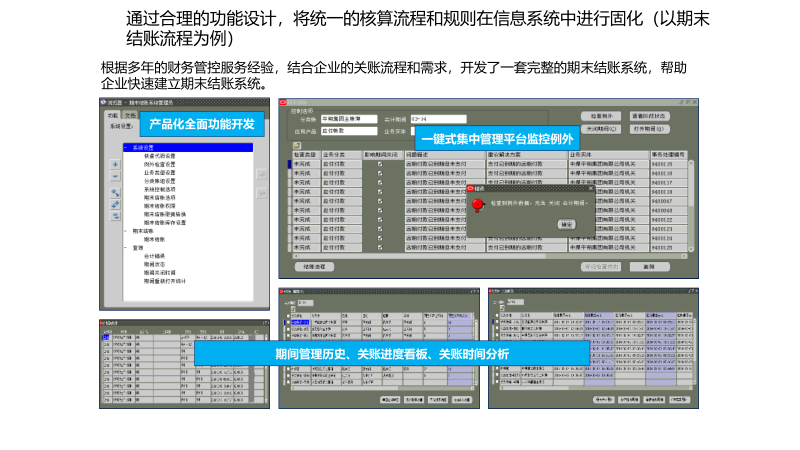Toggle the checkbox in row 9400136
The height and width of the screenshot is (450, 800).
[x=380, y=173]
